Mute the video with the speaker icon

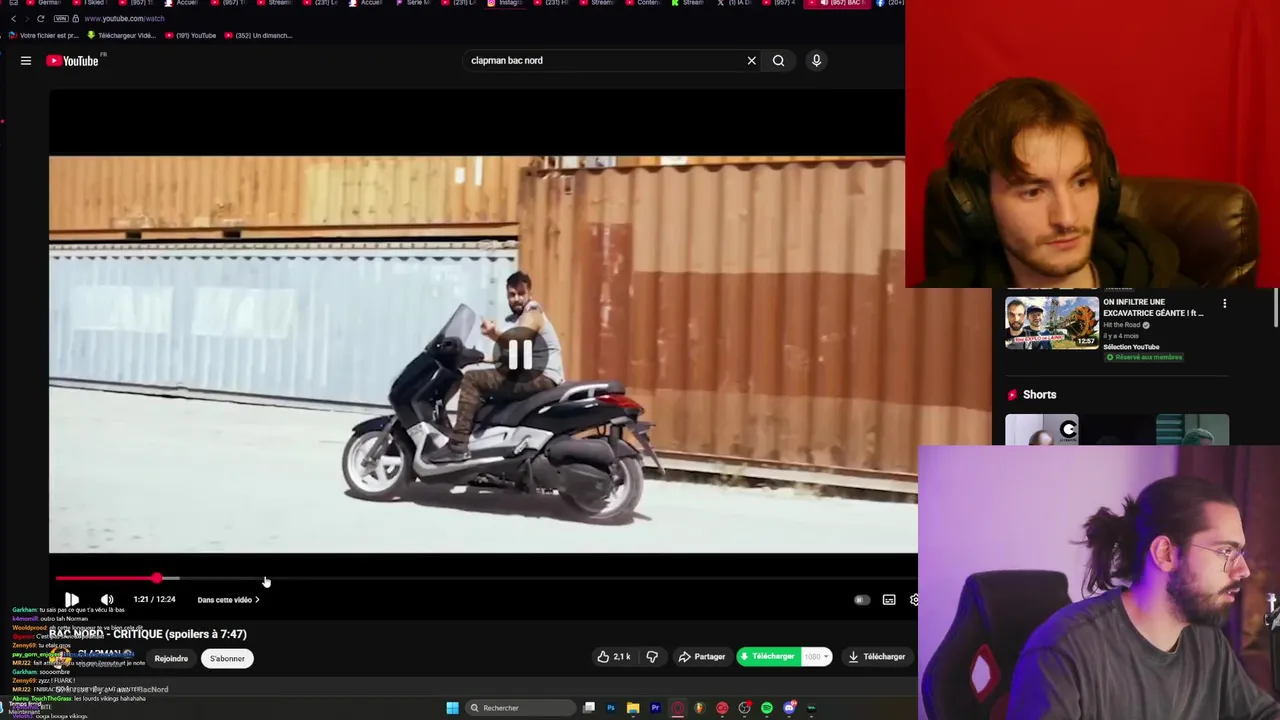tap(107, 600)
